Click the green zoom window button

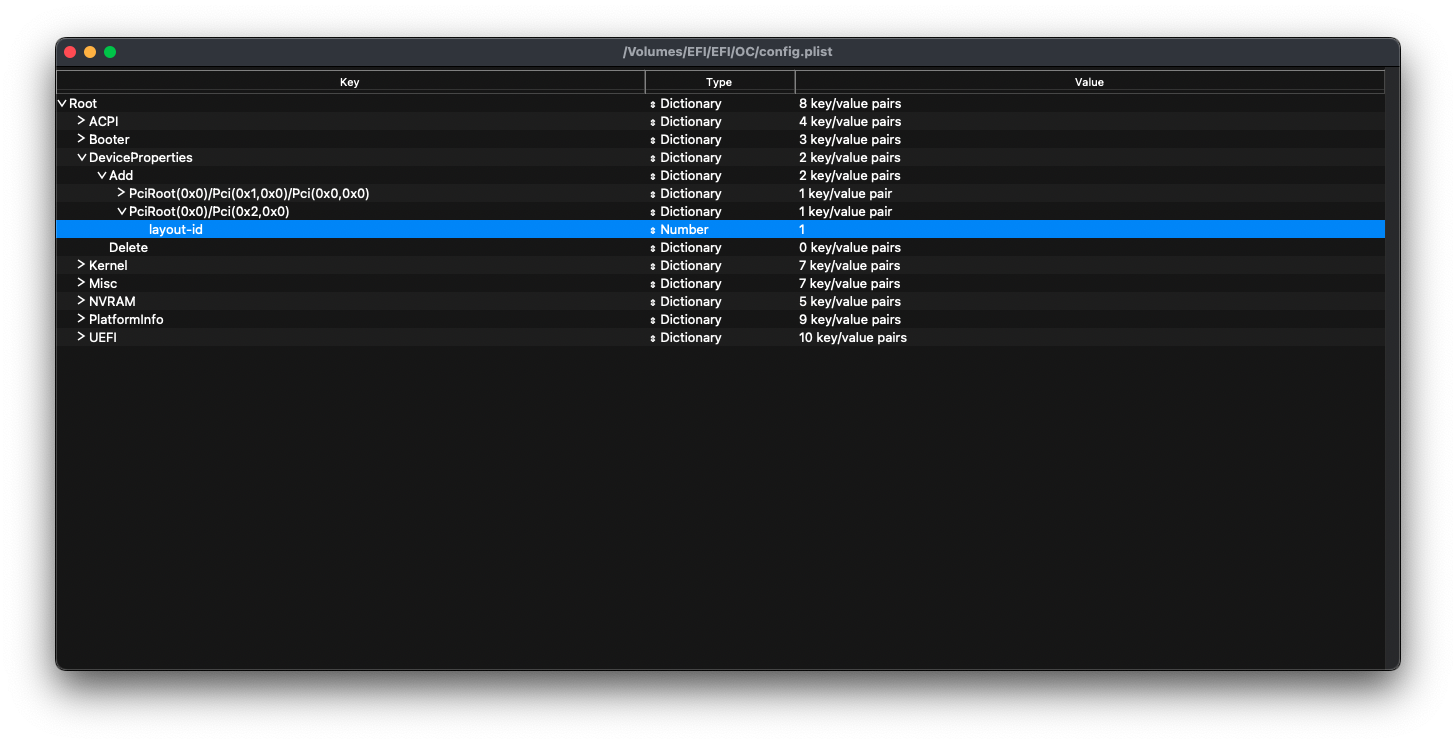tap(110, 52)
